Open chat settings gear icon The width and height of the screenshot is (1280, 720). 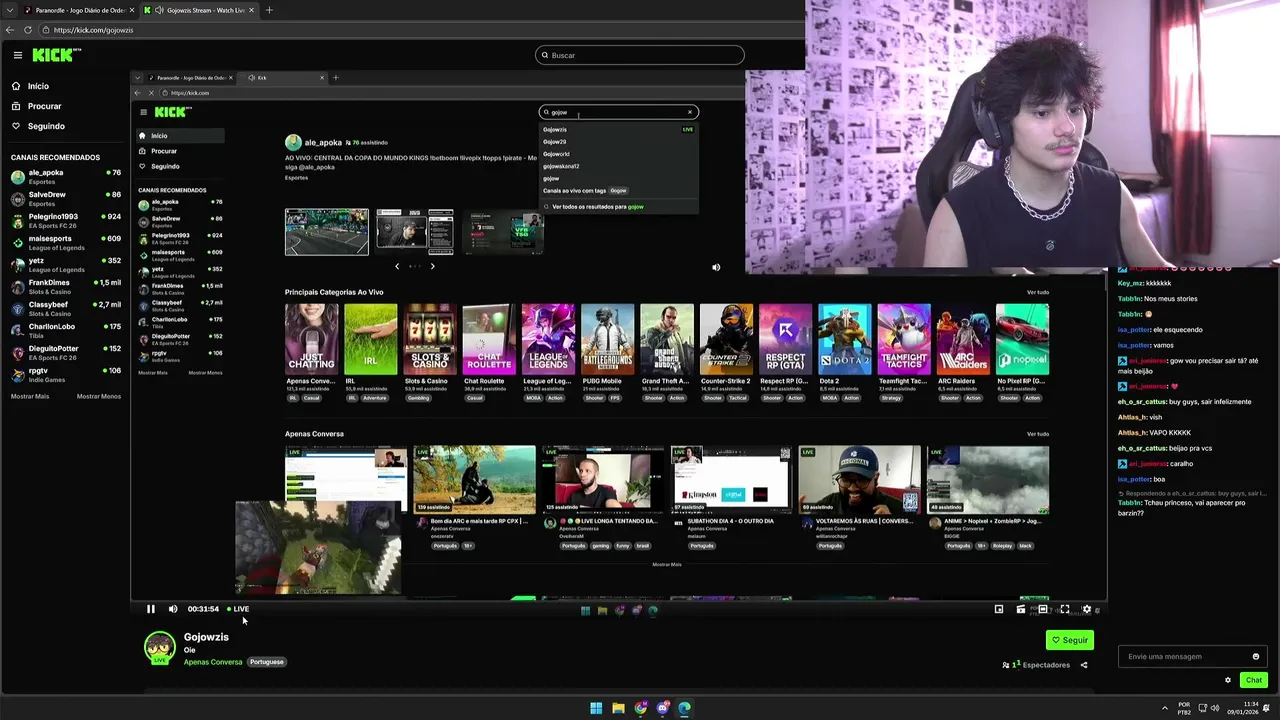[x=1228, y=680]
